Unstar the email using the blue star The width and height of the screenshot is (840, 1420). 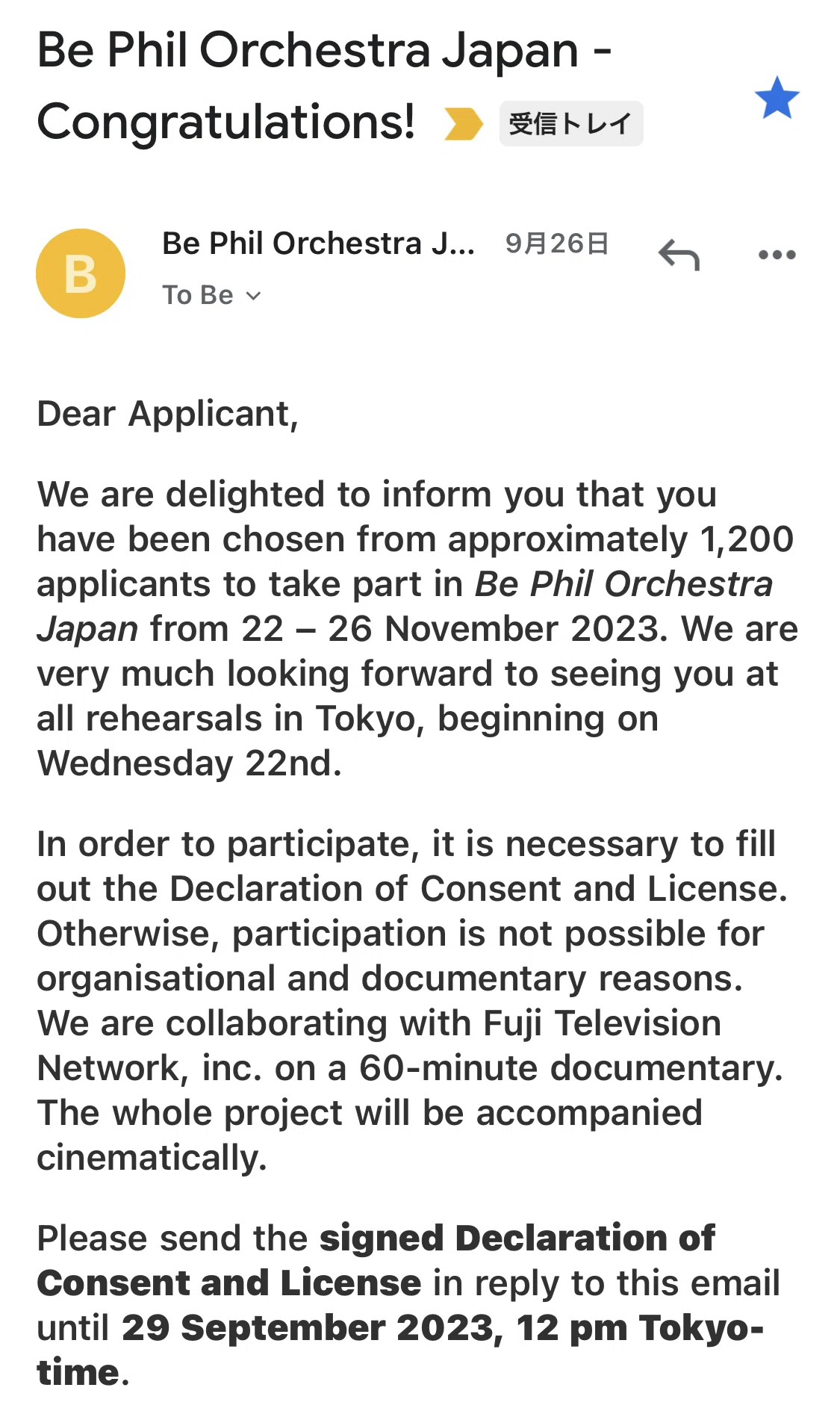tap(777, 98)
